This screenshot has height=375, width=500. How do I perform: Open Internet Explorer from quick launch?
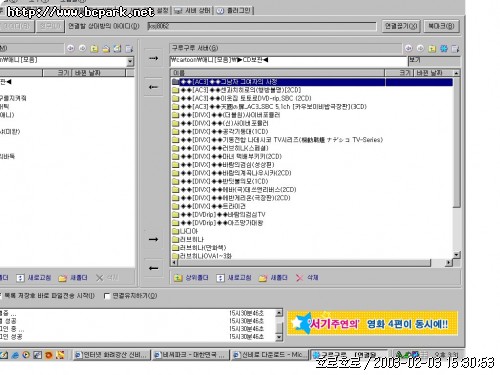[15, 355]
